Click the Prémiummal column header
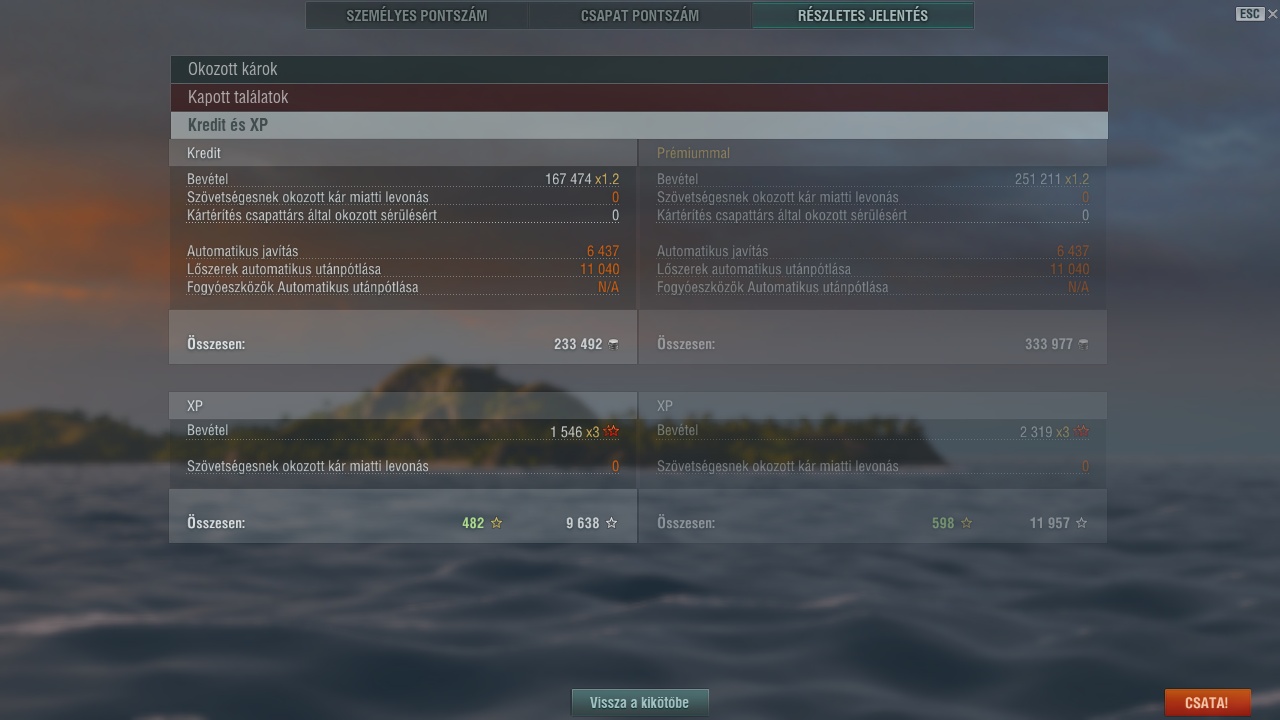Viewport: 1280px width, 720px height. tap(694, 153)
